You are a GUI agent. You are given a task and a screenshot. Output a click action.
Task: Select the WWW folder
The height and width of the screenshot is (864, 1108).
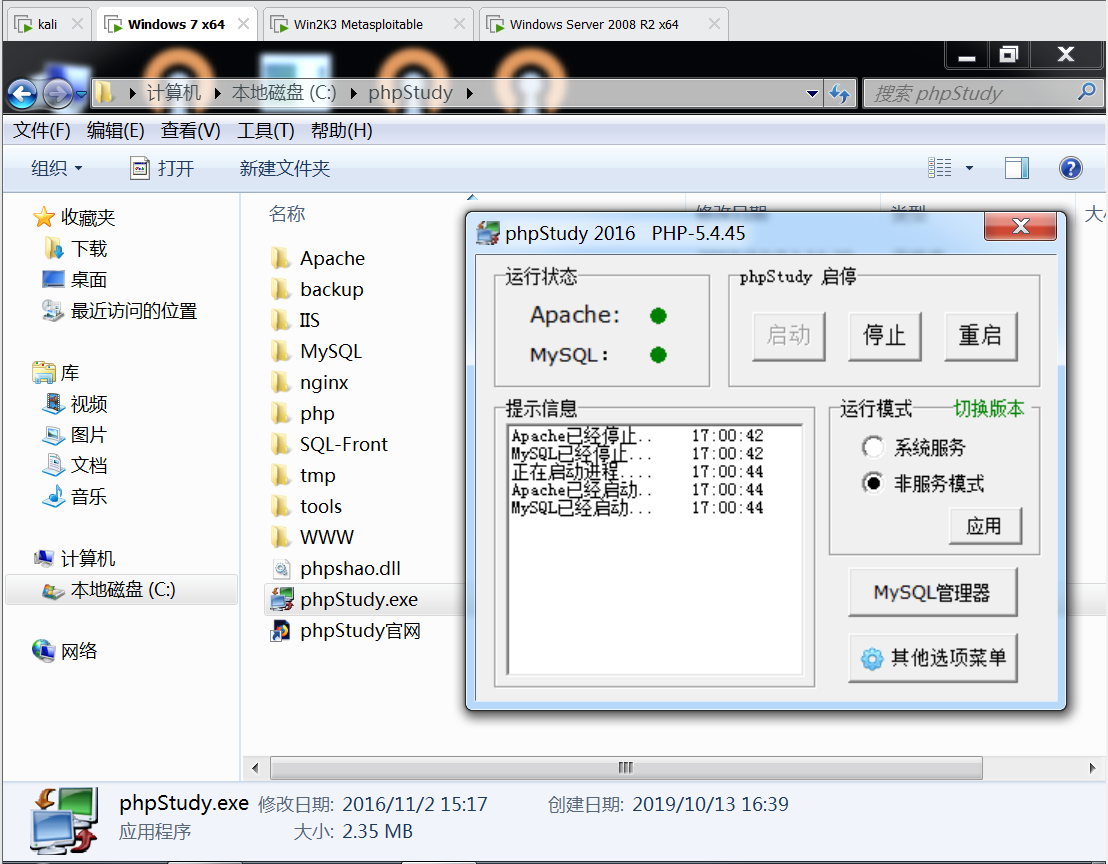click(312, 538)
